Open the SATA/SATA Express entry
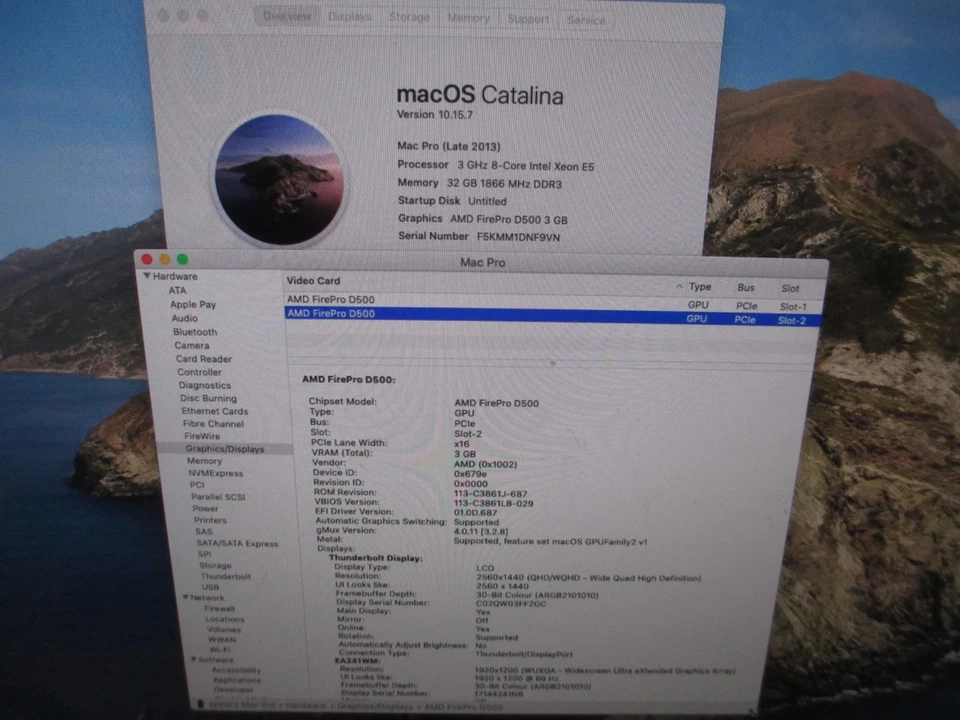This screenshot has width=960, height=720. 237,543
